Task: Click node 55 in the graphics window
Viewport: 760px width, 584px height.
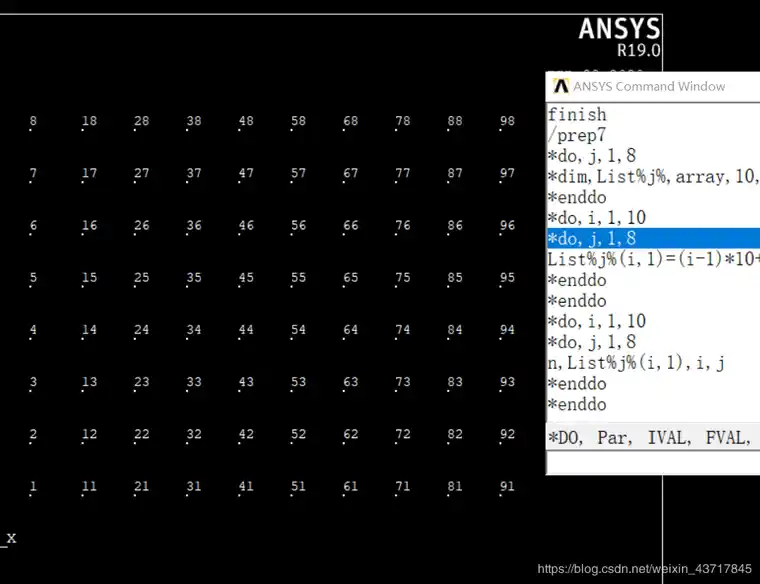Action: 298,278
